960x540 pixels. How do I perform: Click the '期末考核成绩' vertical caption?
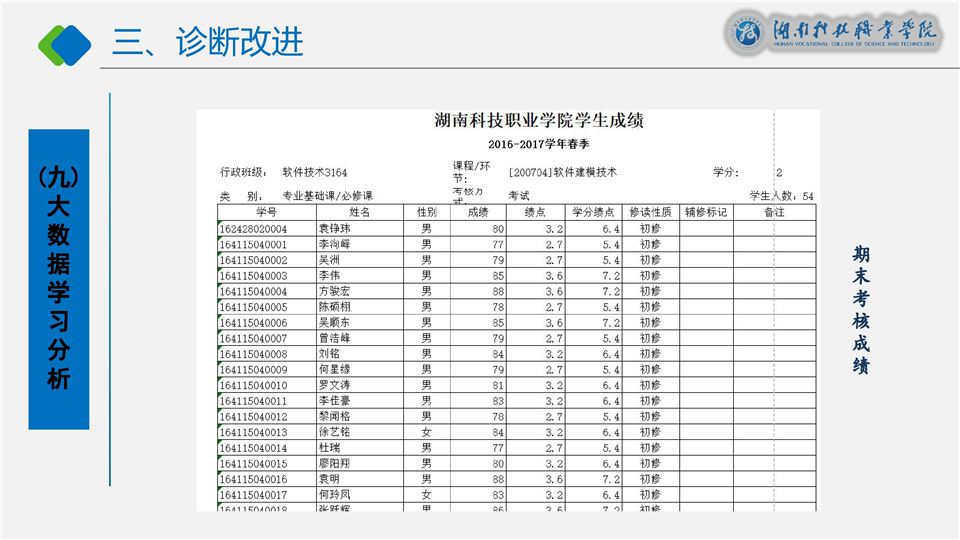tap(860, 310)
